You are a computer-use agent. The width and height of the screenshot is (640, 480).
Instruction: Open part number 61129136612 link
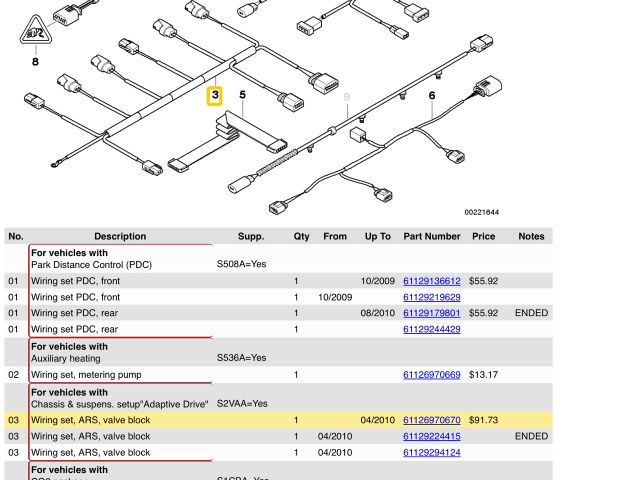pos(431,282)
